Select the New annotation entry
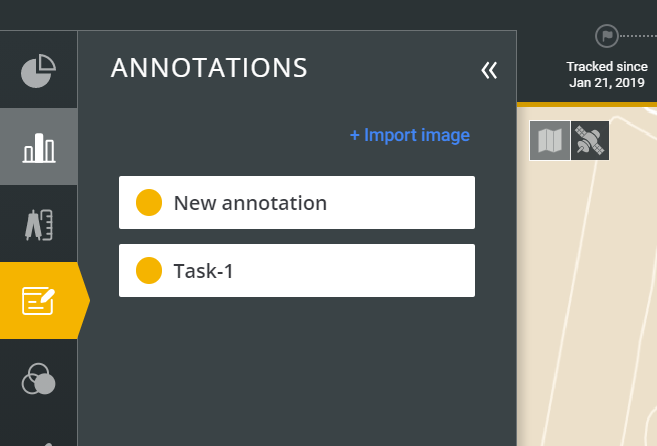The image size is (657, 446). 297,202
